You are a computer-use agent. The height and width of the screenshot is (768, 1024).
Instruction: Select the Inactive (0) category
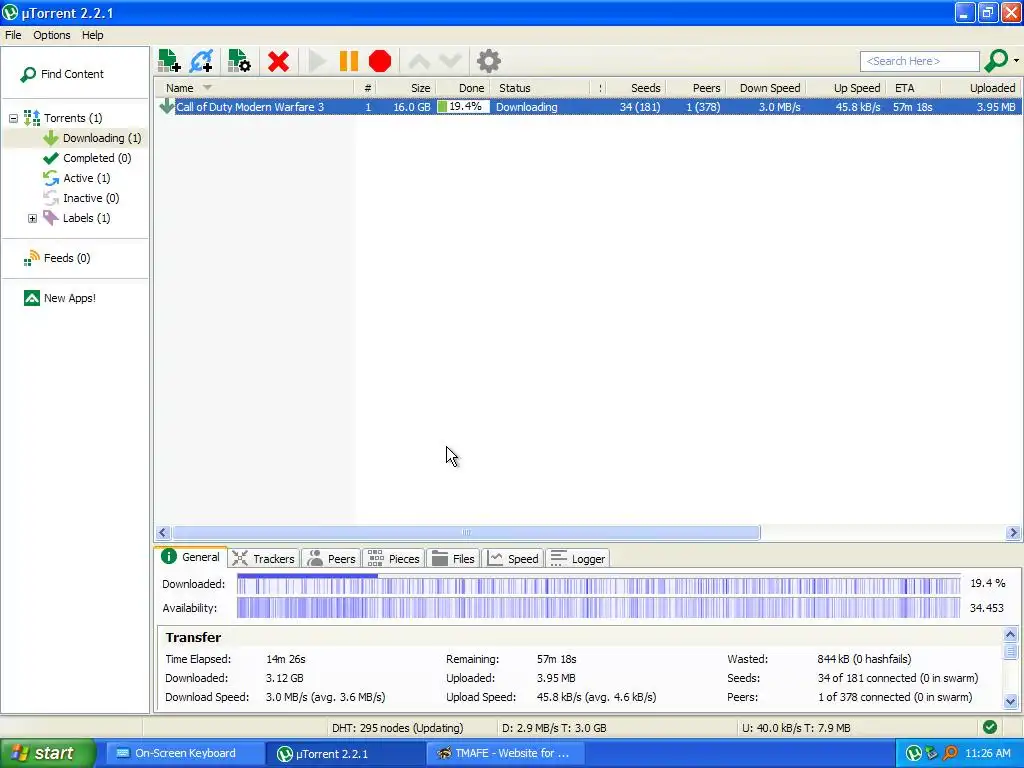click(91, 198)
